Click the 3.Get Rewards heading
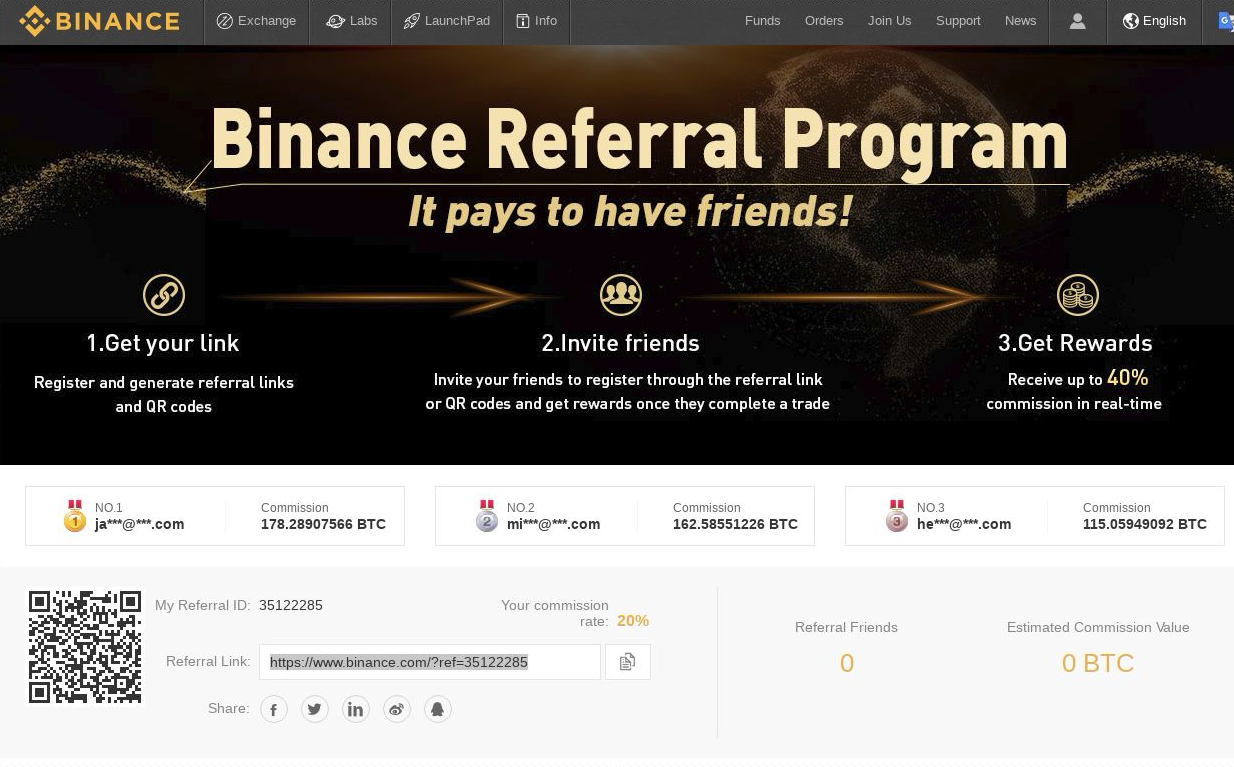 (x=1075, y=343)
